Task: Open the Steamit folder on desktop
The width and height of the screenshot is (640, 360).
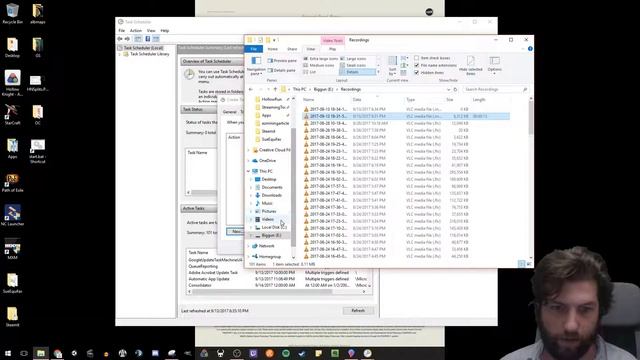Action: click(12, 317)
